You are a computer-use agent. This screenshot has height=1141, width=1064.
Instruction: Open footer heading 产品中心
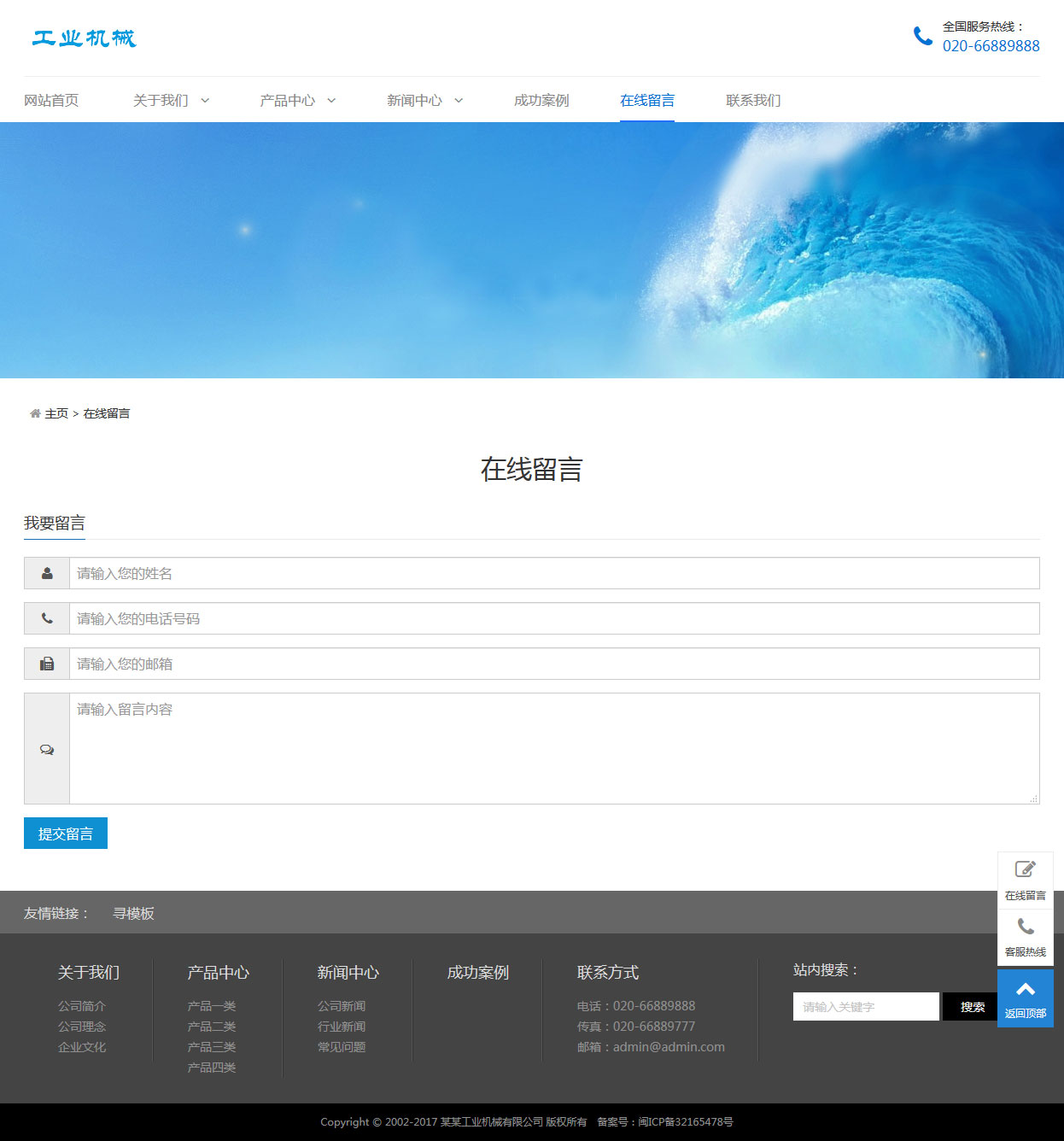(219, 972)
